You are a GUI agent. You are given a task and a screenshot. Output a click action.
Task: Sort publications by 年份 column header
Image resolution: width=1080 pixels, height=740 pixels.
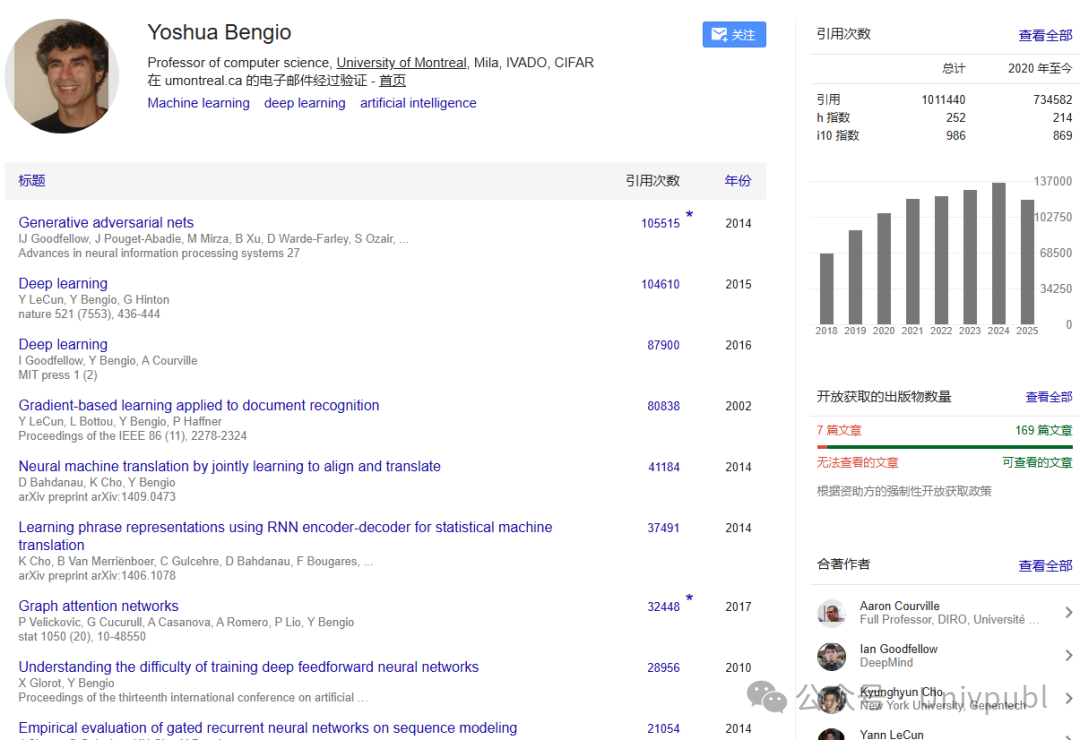(737, 181)
